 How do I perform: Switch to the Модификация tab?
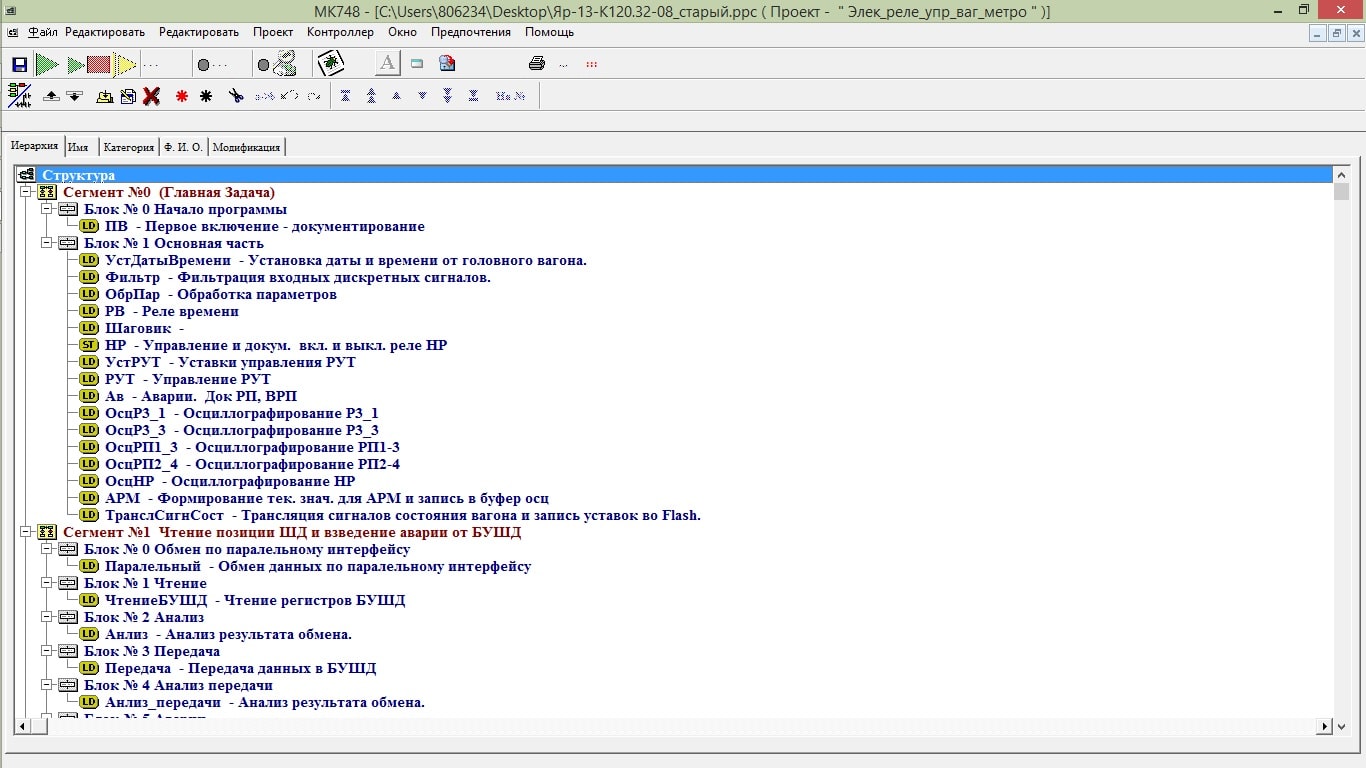pyautogui.click(x=246, y=147)
